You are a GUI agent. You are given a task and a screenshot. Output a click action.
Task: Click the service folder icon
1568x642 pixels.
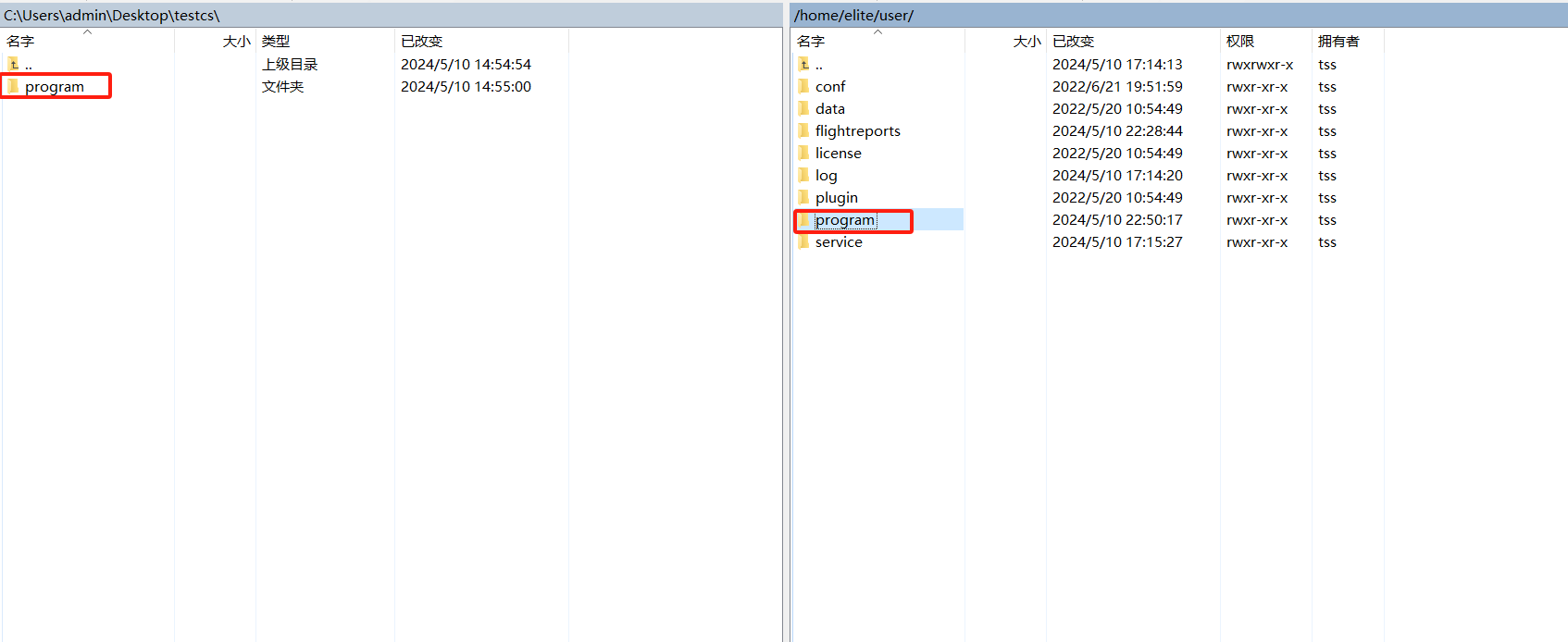[x=803, y=241]
